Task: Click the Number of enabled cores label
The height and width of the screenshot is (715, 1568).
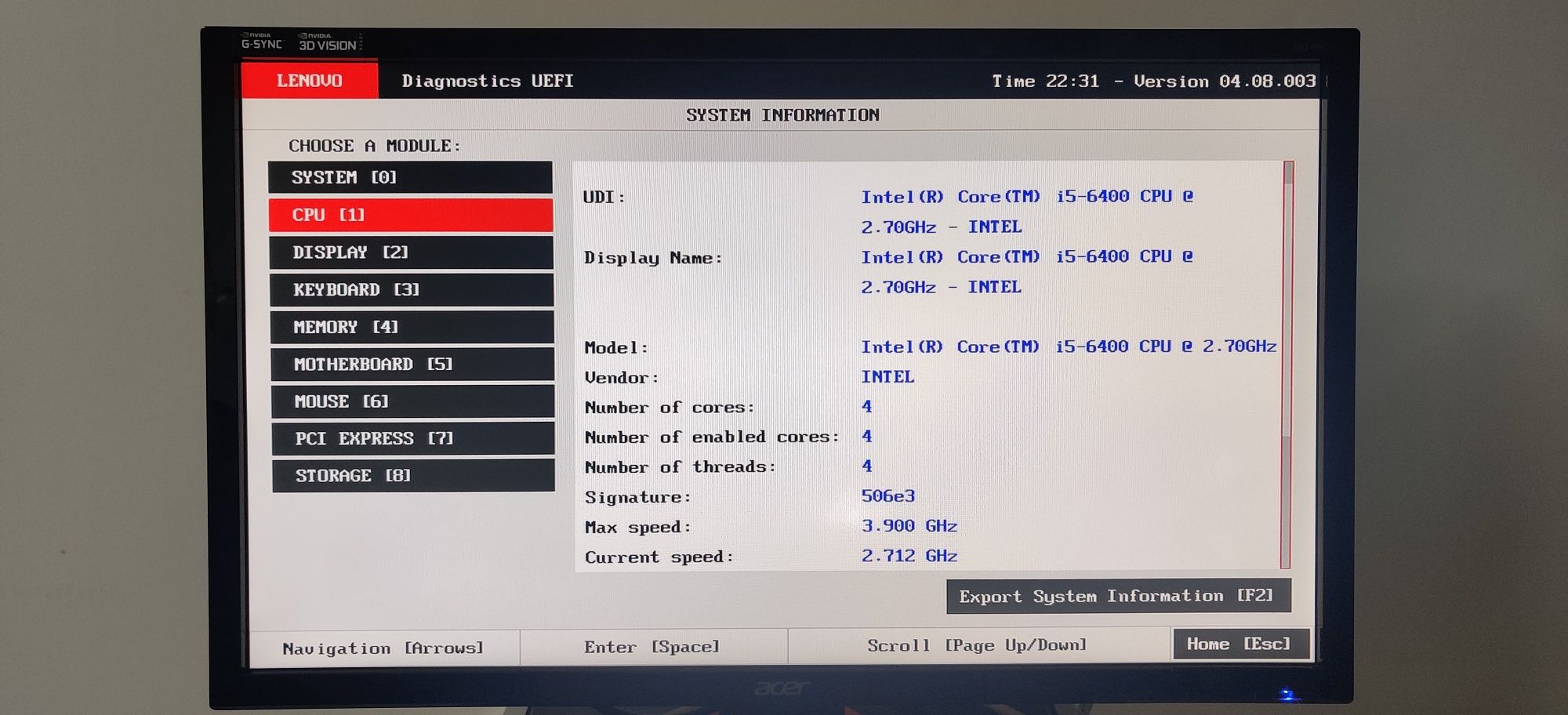Action: 712,437
